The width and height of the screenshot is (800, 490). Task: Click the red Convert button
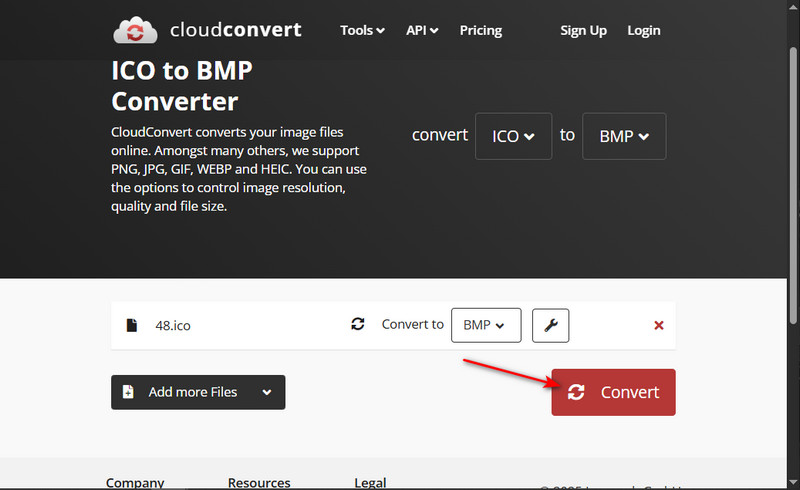point(613,392)
